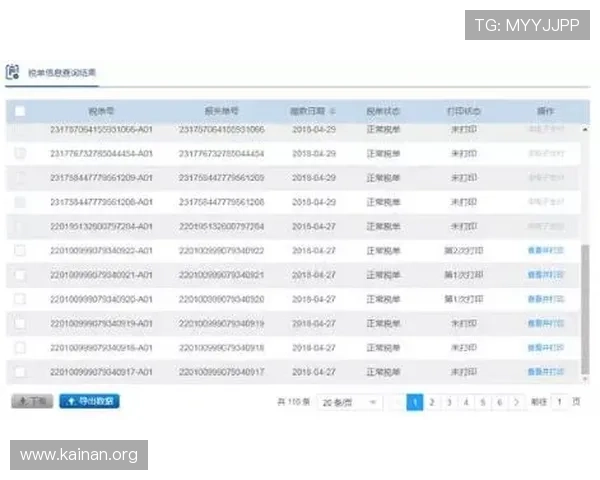Click tax number 220100999079340917-A01

pyautogui.click(x=101, y=372)
